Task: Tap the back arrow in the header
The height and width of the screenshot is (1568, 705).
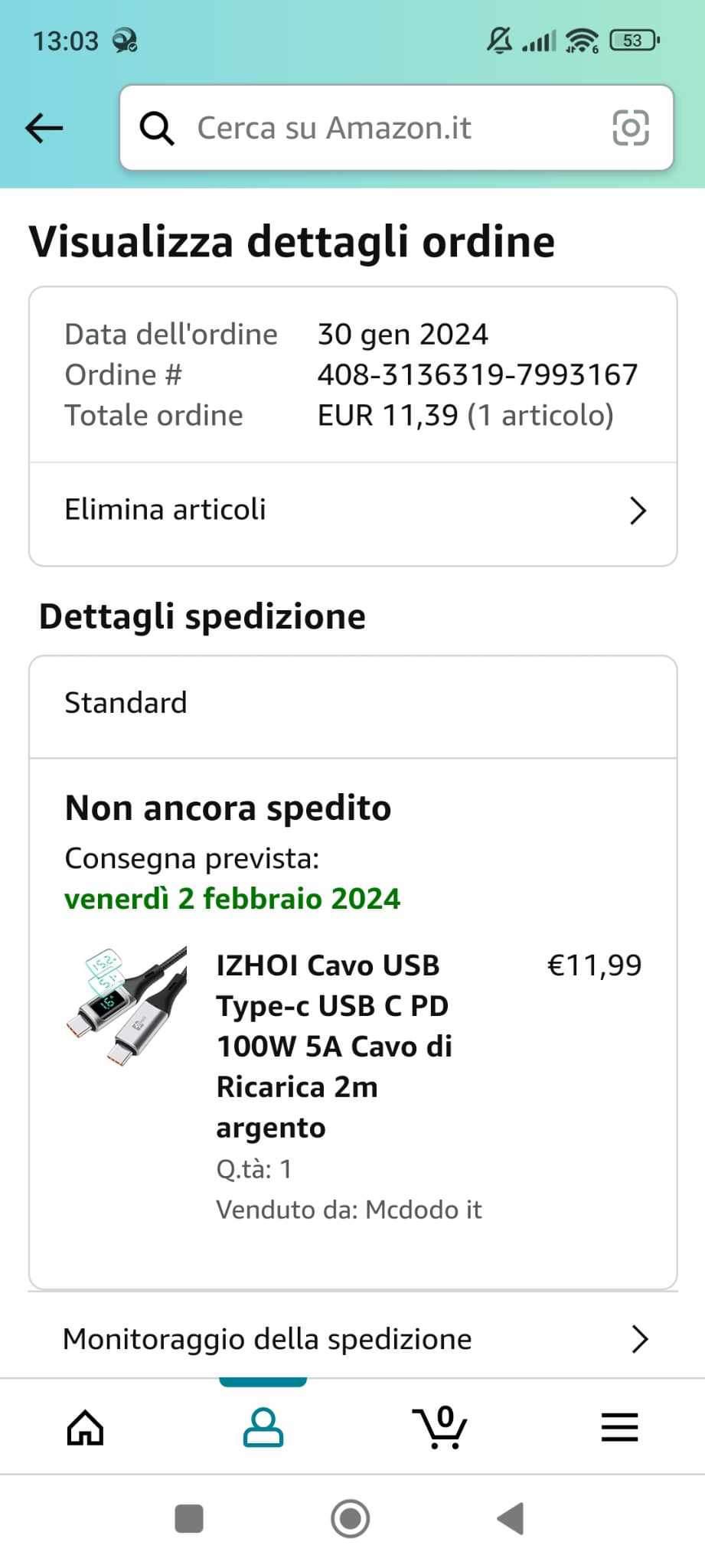Action: (x=44, y=128)
